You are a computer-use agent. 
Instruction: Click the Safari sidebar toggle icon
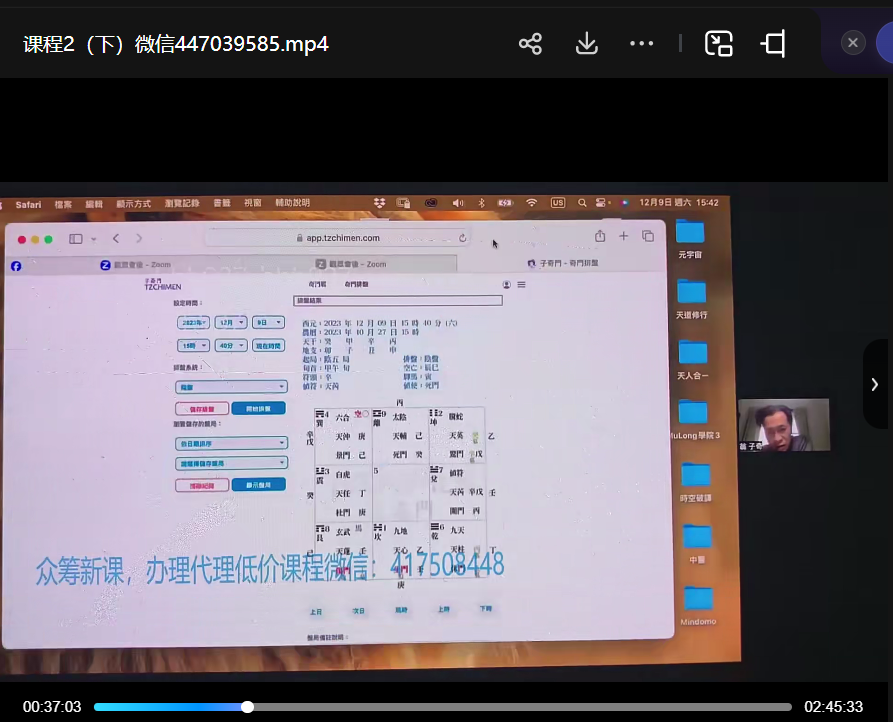(x=75, y=239)
